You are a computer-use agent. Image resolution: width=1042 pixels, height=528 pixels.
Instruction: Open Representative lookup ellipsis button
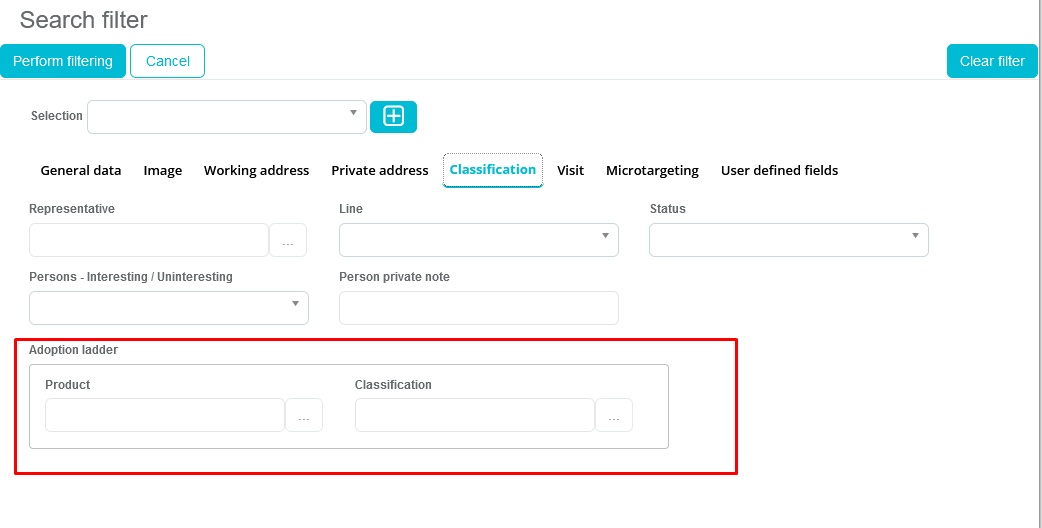click(288, 241)
